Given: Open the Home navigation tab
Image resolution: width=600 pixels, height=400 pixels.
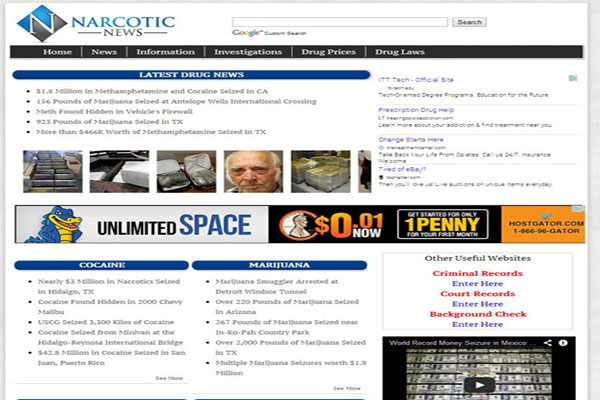Looking at the screenshot, I should click(x=57, y=52).
